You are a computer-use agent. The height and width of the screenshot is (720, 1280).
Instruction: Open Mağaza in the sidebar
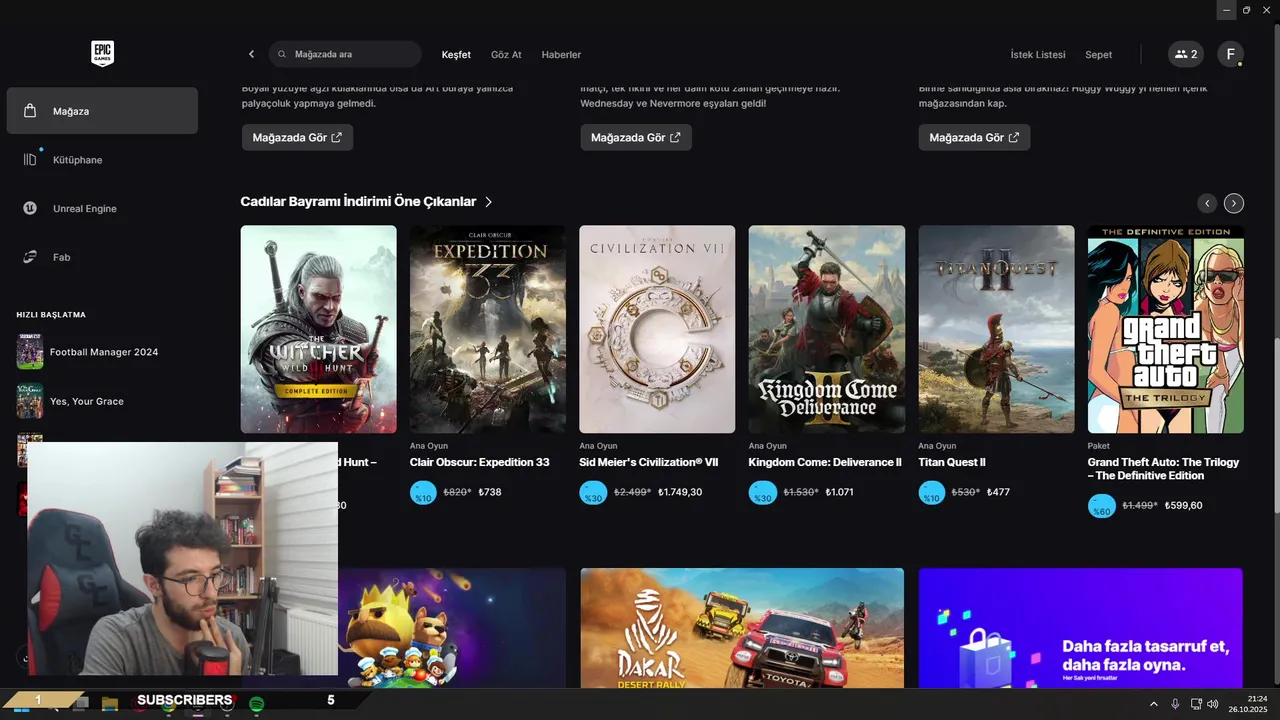[102, 111]
